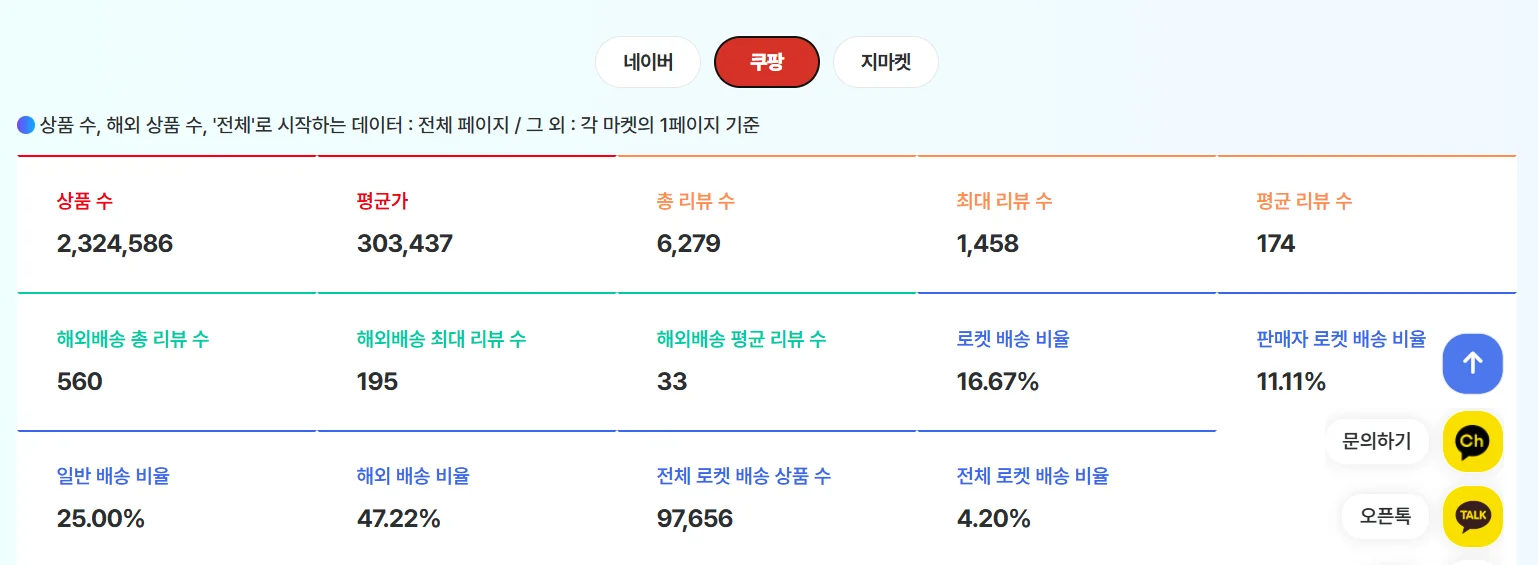Switch to the 네이버 market tab
Screen dimensions: 1538x565
(647, 62)
